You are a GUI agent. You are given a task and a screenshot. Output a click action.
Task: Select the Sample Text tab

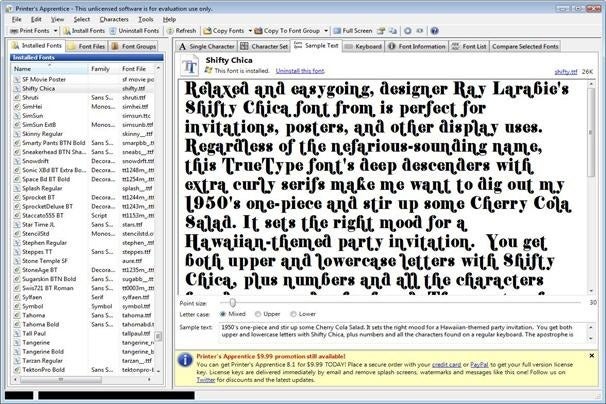click(x=316, y=46)
